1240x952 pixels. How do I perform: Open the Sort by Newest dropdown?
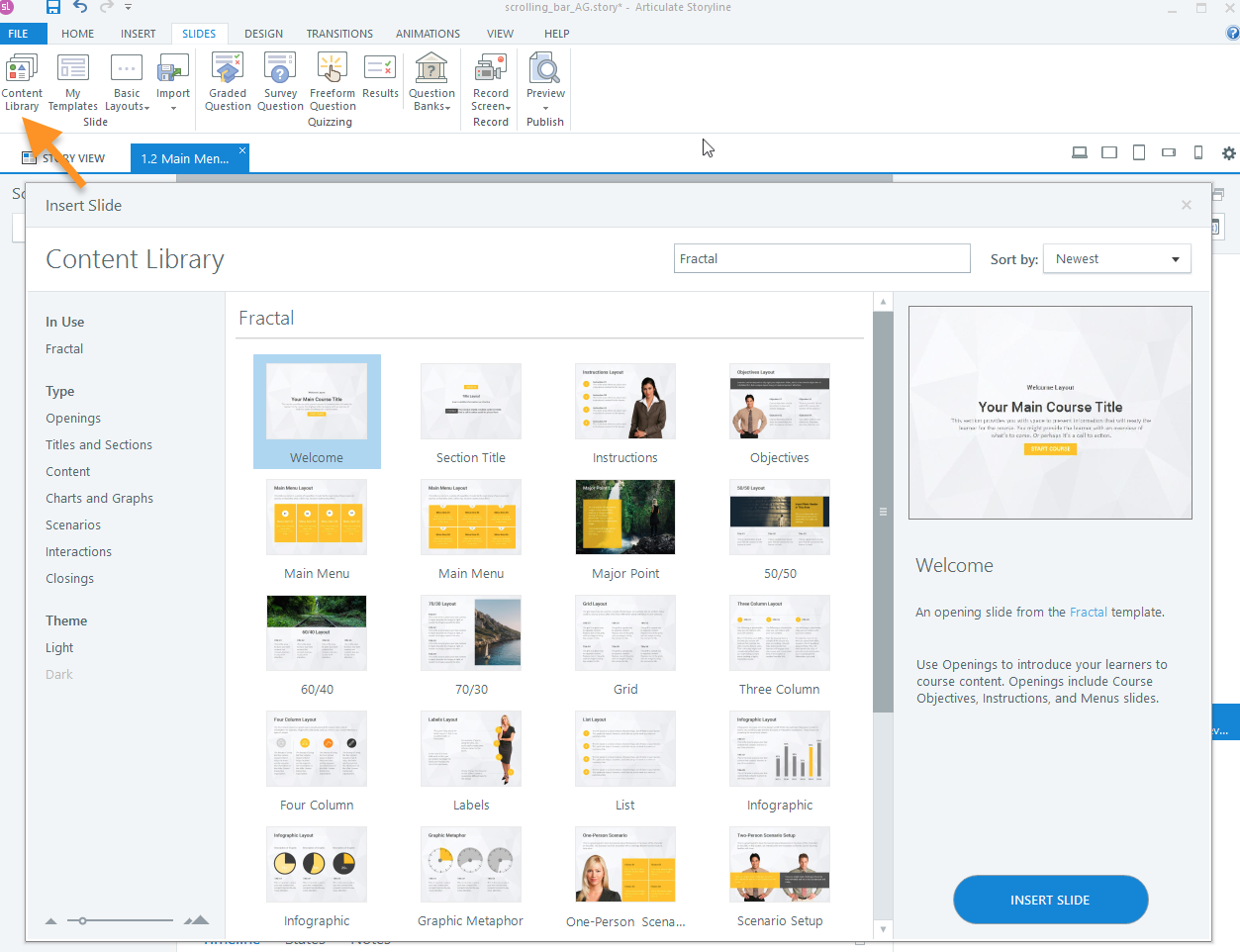click(x=1116, y=258)
